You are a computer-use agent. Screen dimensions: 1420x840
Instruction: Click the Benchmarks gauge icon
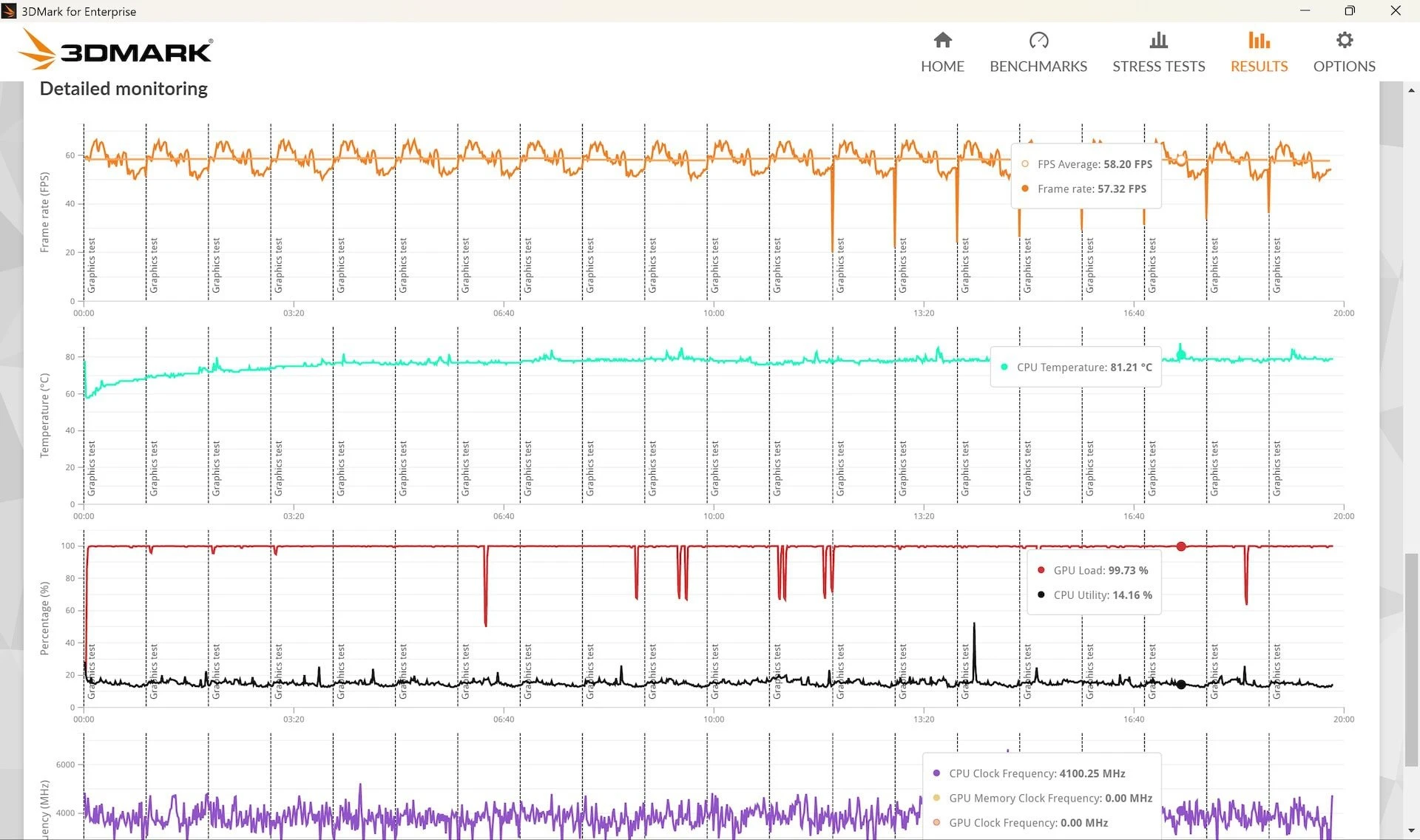pos(1038,40)
